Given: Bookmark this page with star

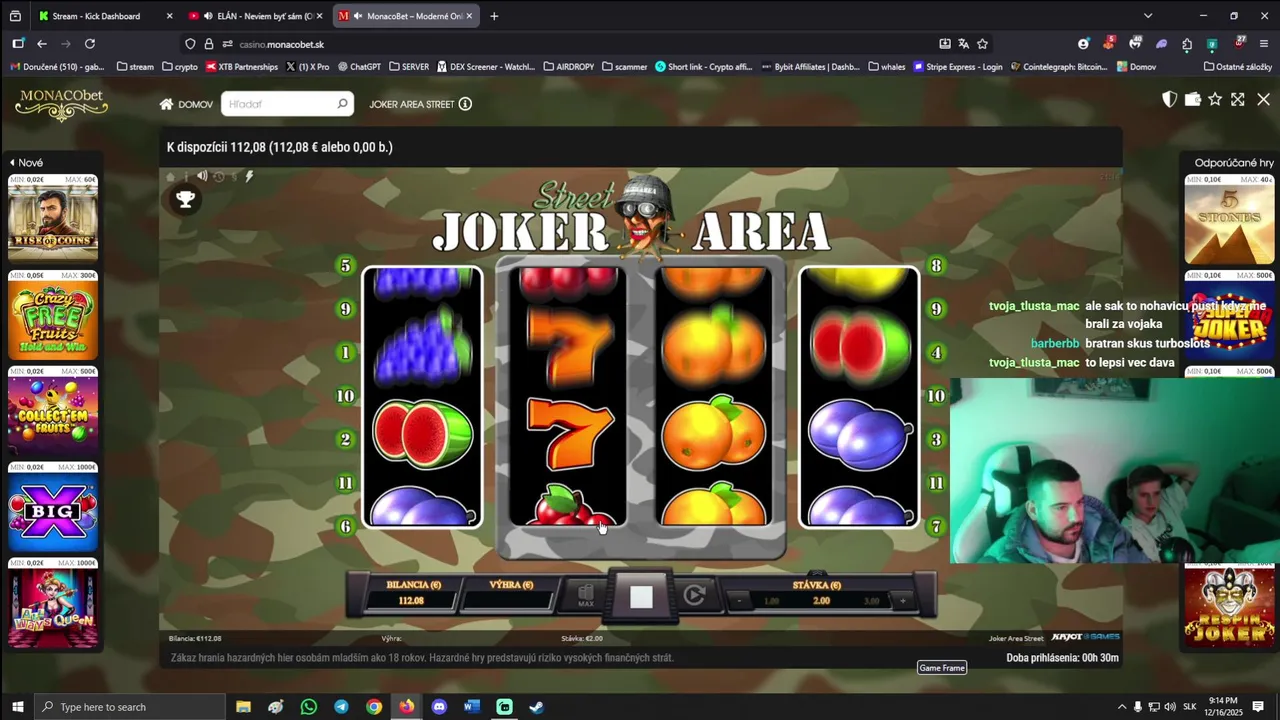Looking at the screenshot, I should tap(982, 44).
